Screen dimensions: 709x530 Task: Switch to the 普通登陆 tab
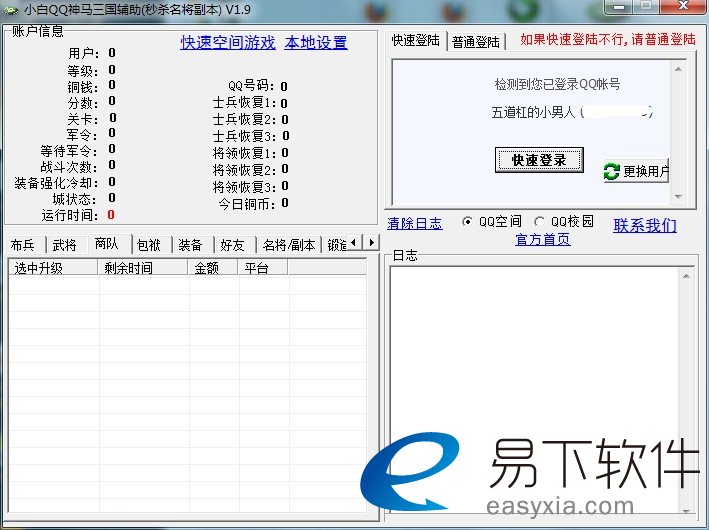tap(475, 42)
